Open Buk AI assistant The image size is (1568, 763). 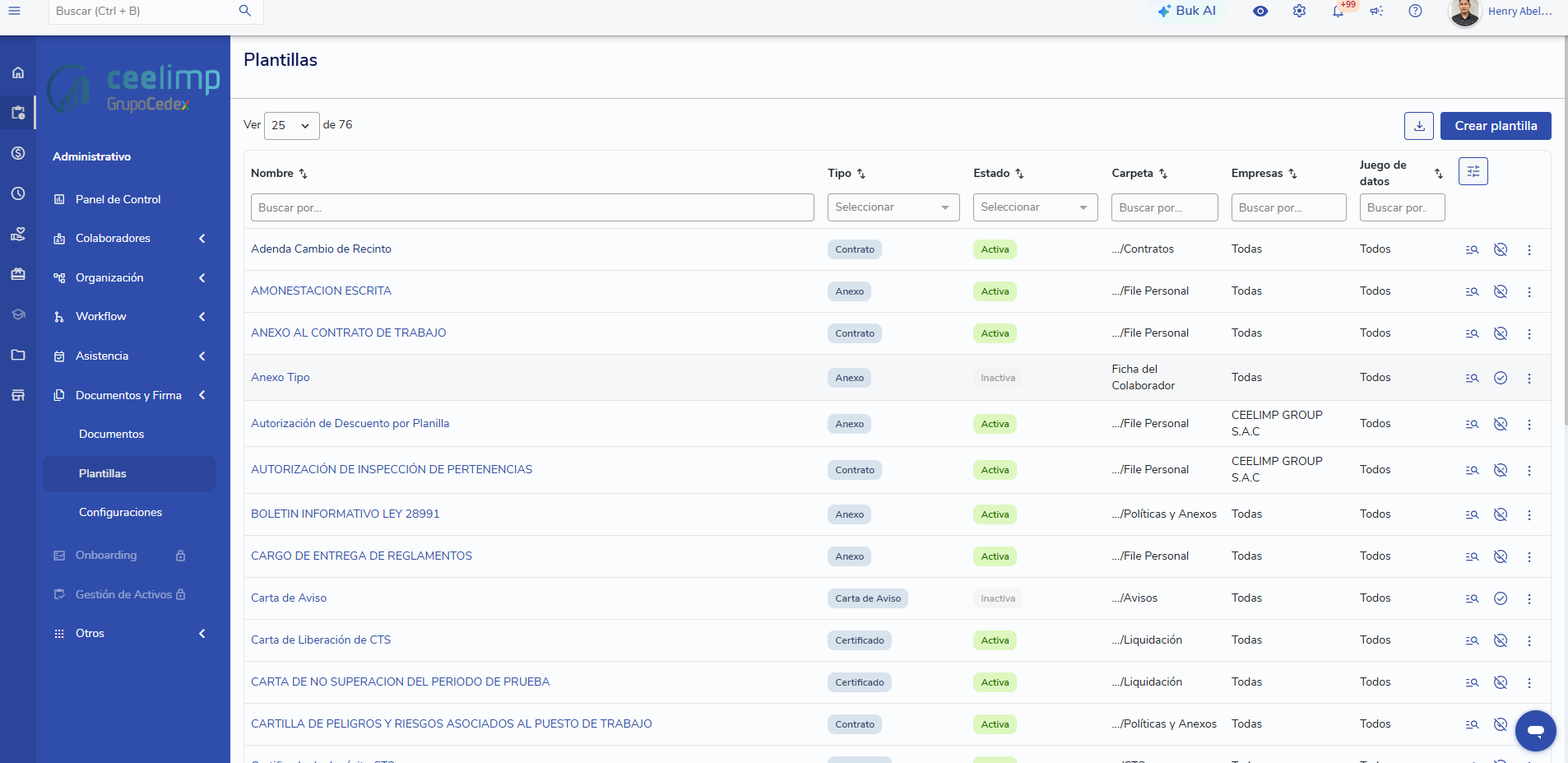(1186, 11)
